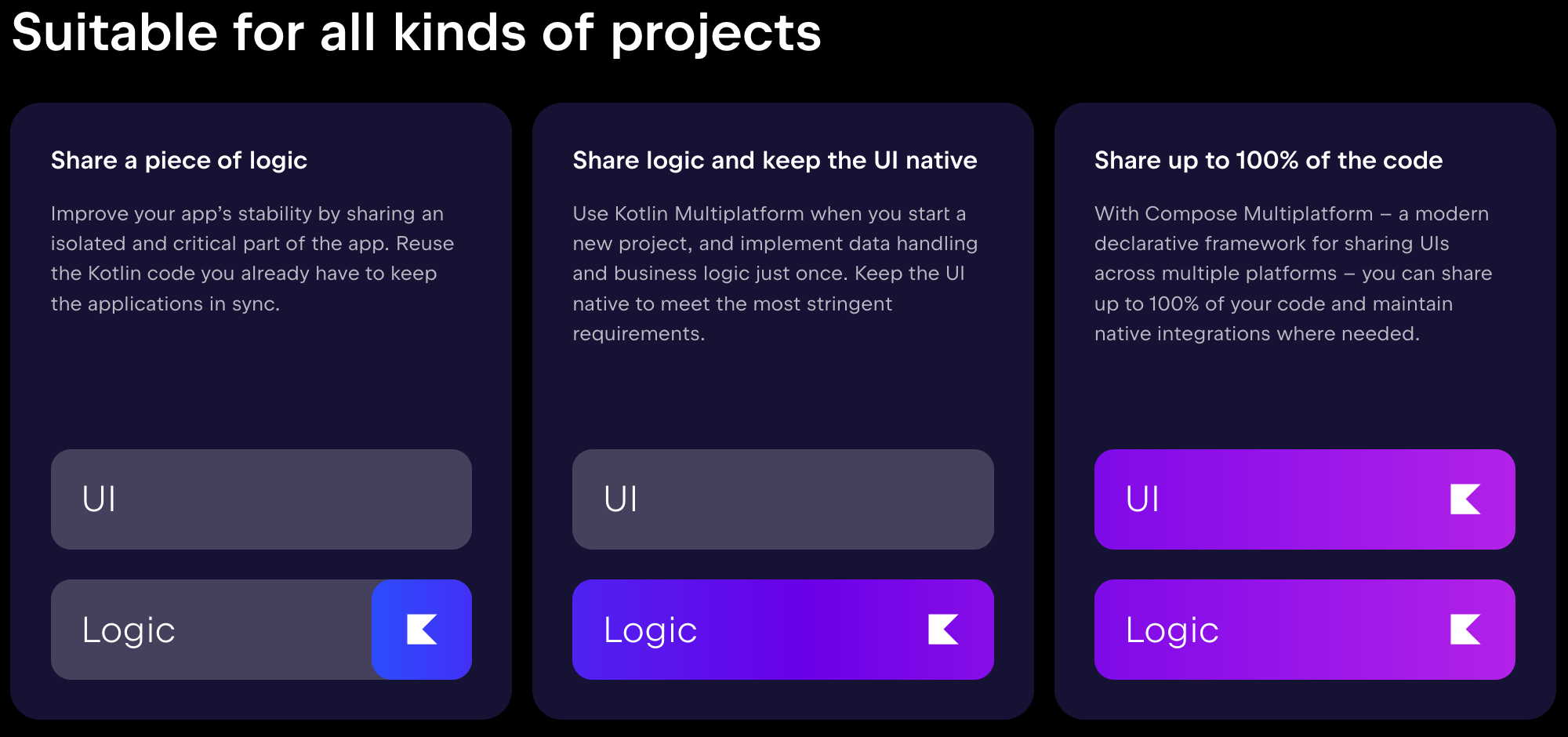The image size is (1568, 737).
Task: Click "the applications in sync" text line
Action: (x=165, y=304)
